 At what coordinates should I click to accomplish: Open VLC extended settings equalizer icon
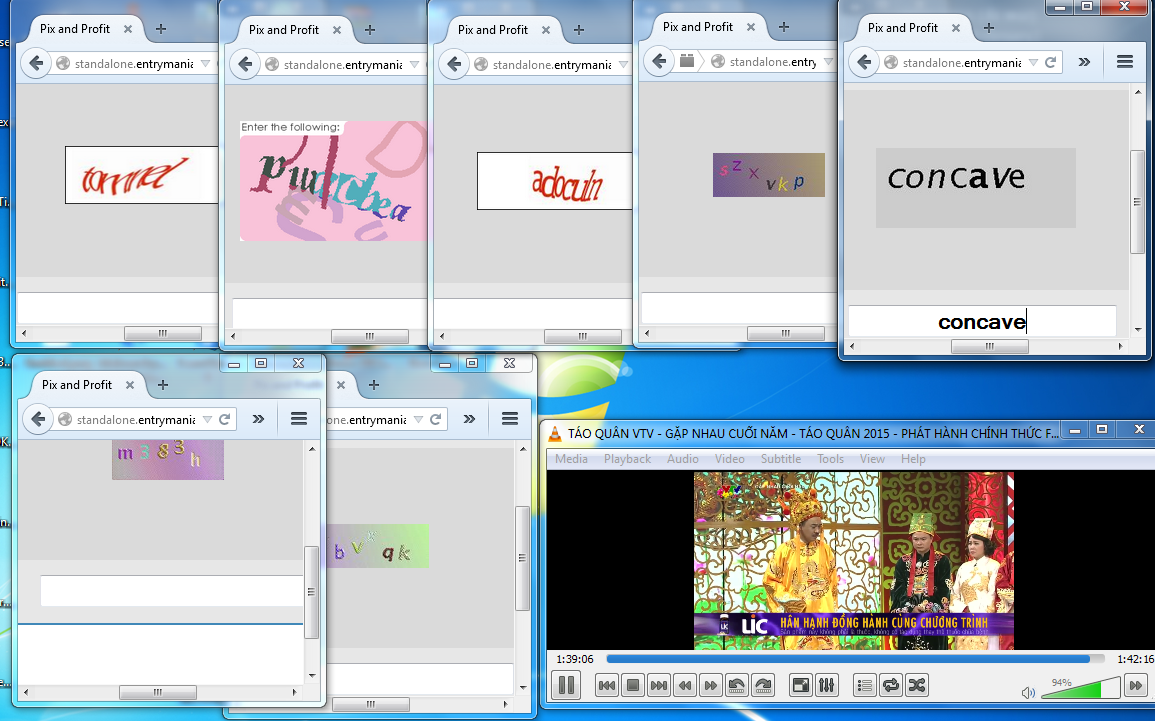(827, 685)
